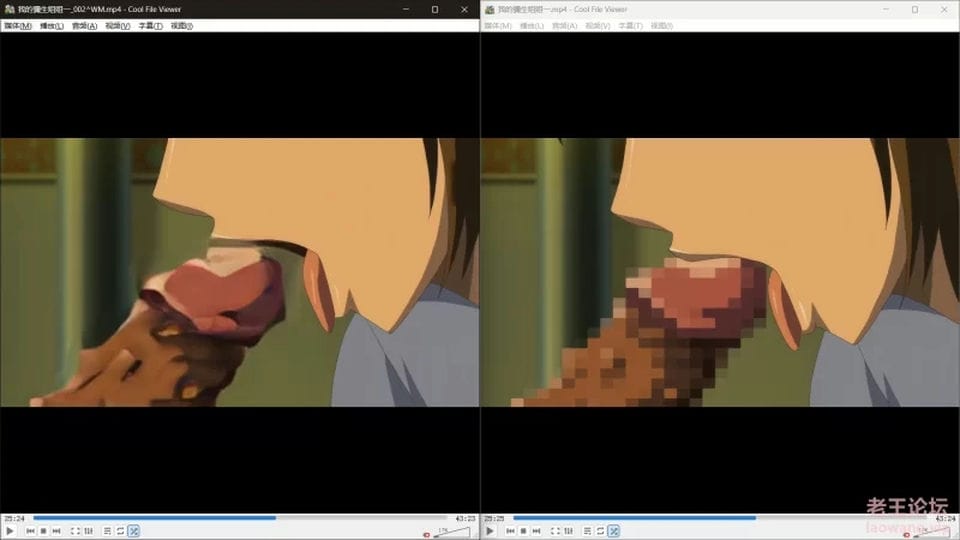The image size is (960, 540).
Task: Open the 视频(V) menu in the left window
Action: (118, 26)
